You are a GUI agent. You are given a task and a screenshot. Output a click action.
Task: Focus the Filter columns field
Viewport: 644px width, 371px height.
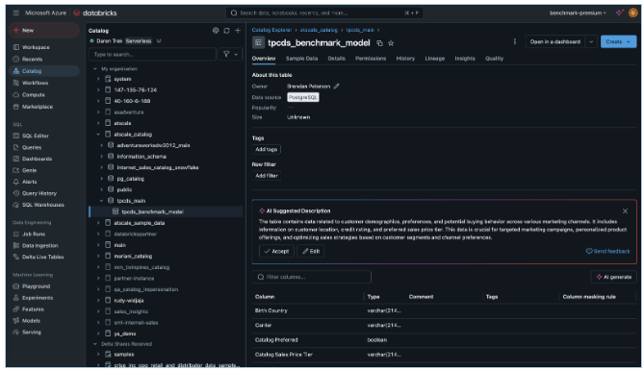(312, 277)
